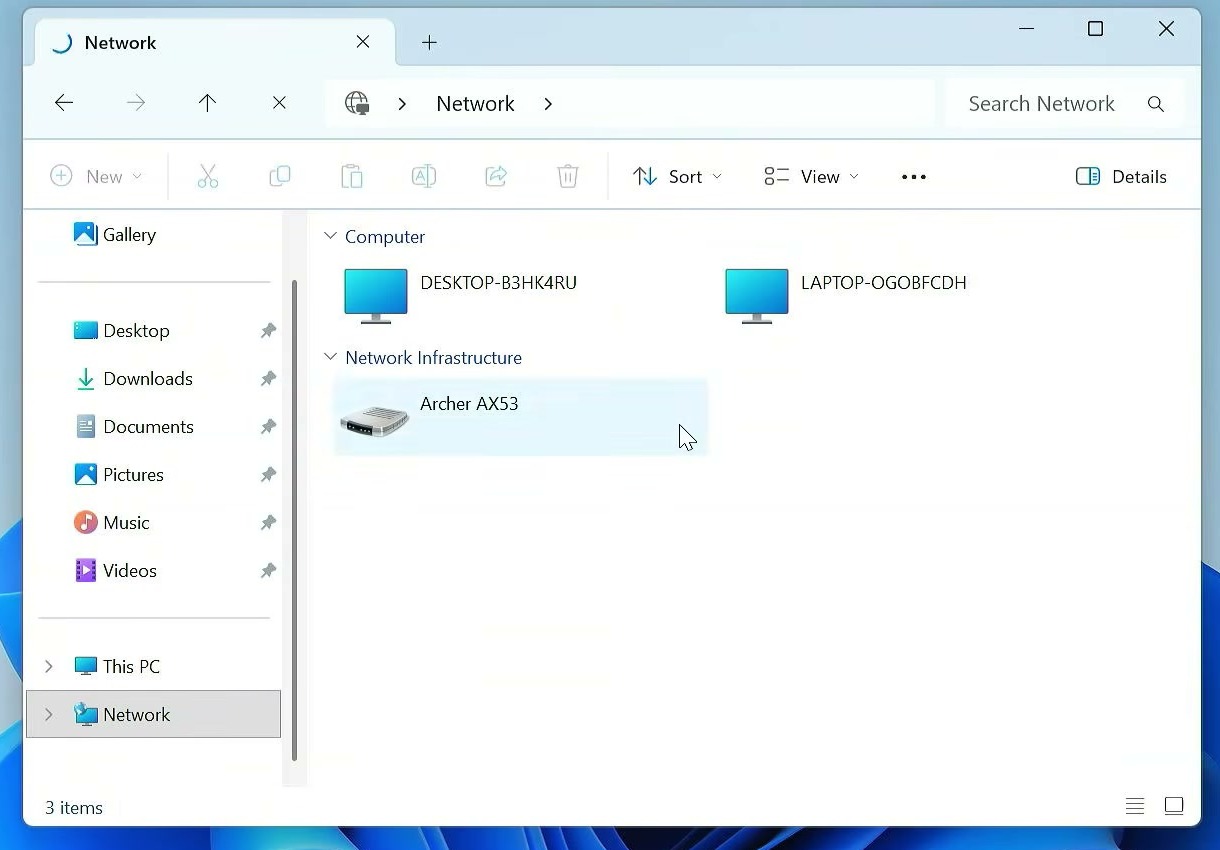Click the Network Infrastructure header text
This screenshot has width=1220, height=850.
(x=433, y=357)
